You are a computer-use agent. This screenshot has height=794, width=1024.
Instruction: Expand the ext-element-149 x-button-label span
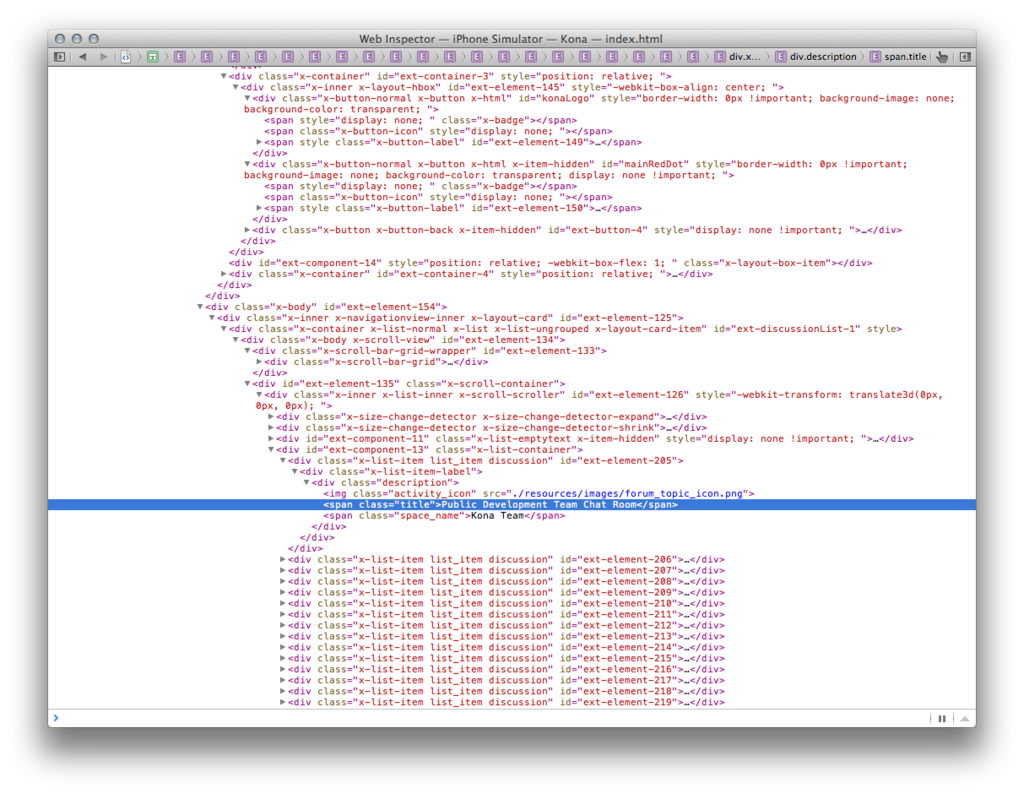point(259,142)
